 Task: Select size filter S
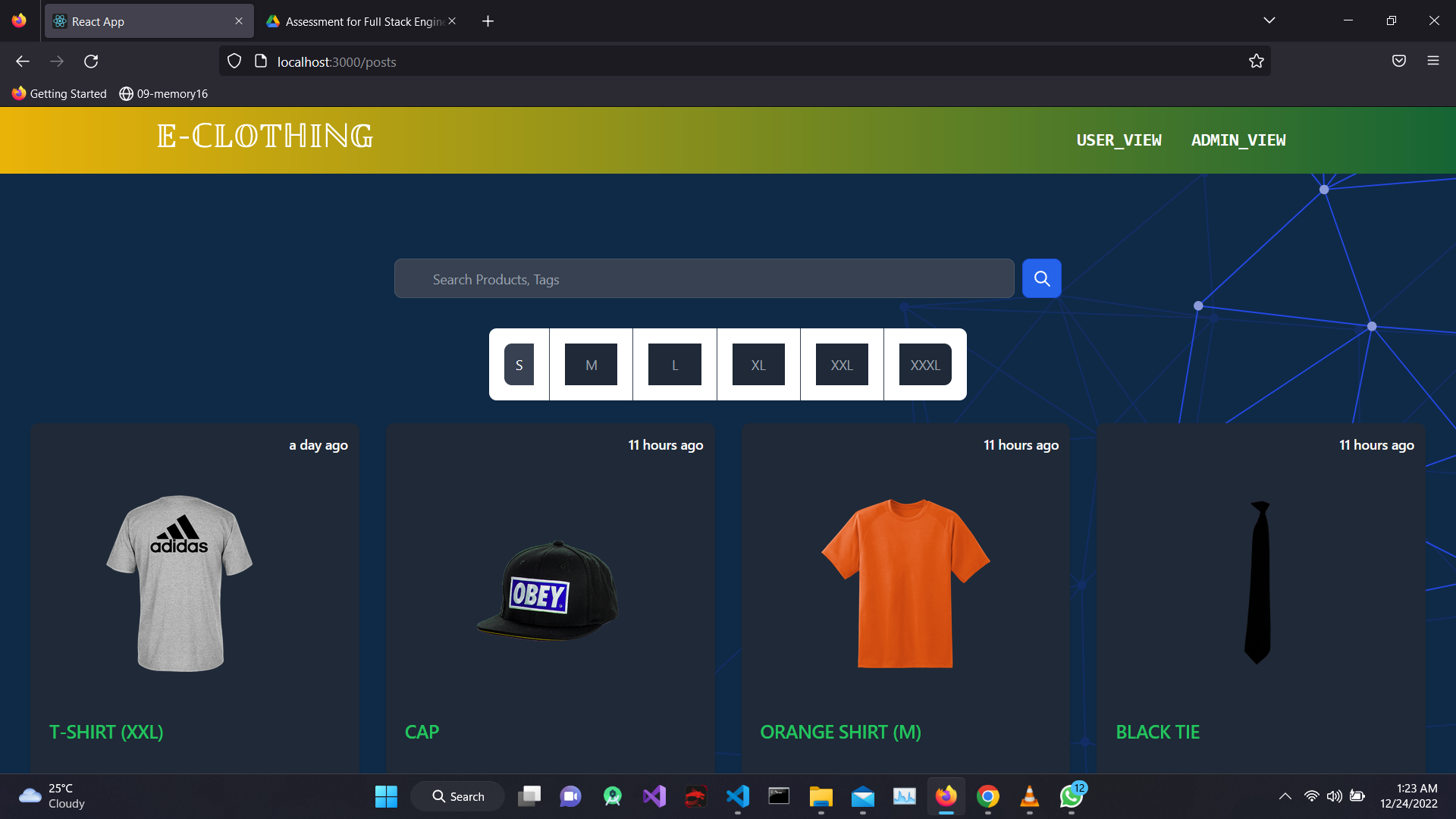(x=519, y=364)
